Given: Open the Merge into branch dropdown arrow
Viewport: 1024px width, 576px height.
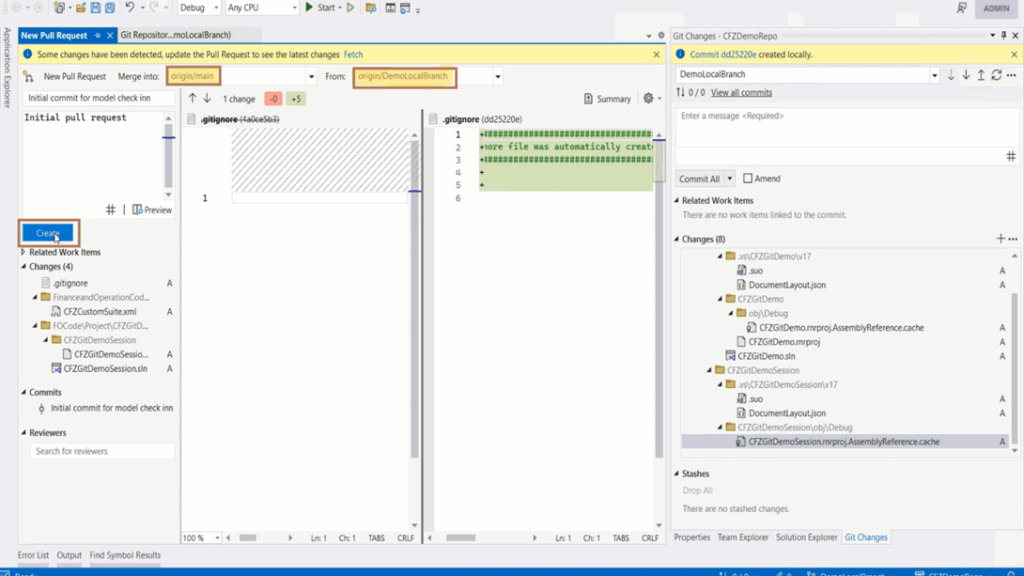Looking at the screenshot, I should click(311, 76).
